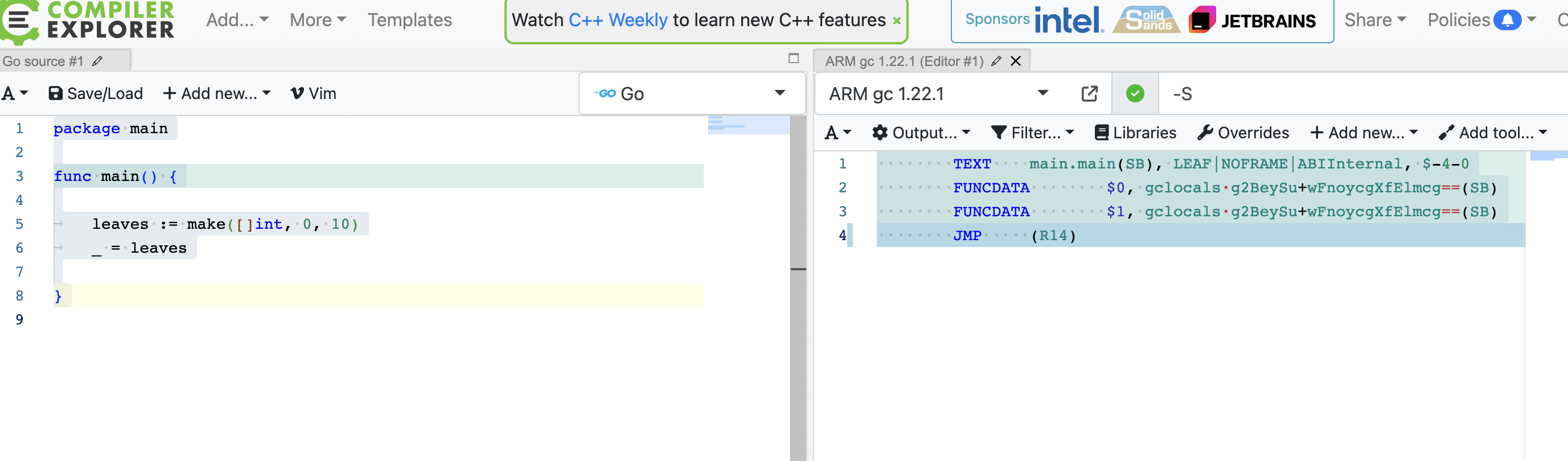Toggle Vim editing mode

(x=314, y=94)
